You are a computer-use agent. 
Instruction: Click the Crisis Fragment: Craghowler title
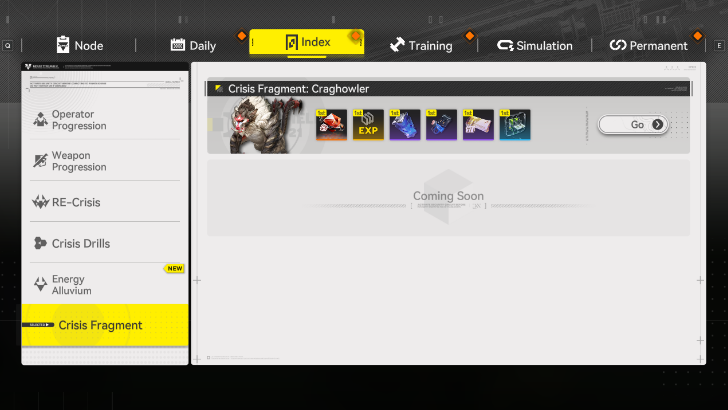point(299,89)
